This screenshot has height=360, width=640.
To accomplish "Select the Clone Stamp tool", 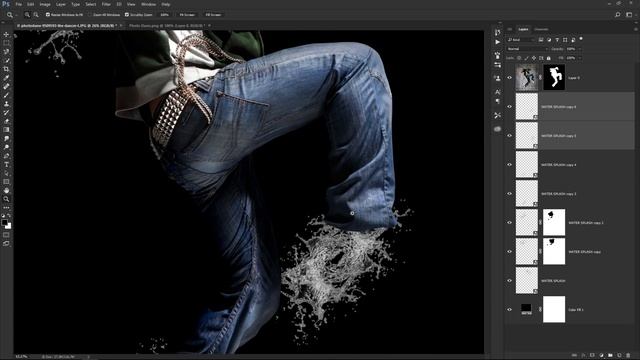I will (6, 104).
